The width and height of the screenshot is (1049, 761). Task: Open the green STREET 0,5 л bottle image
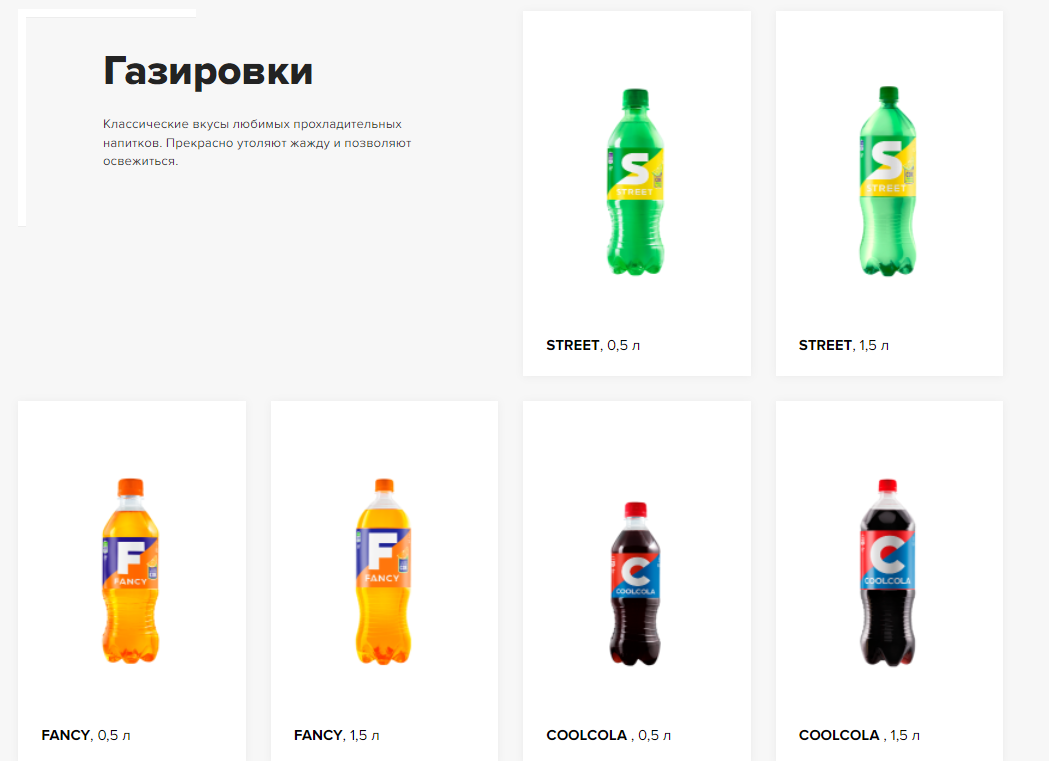635,182
